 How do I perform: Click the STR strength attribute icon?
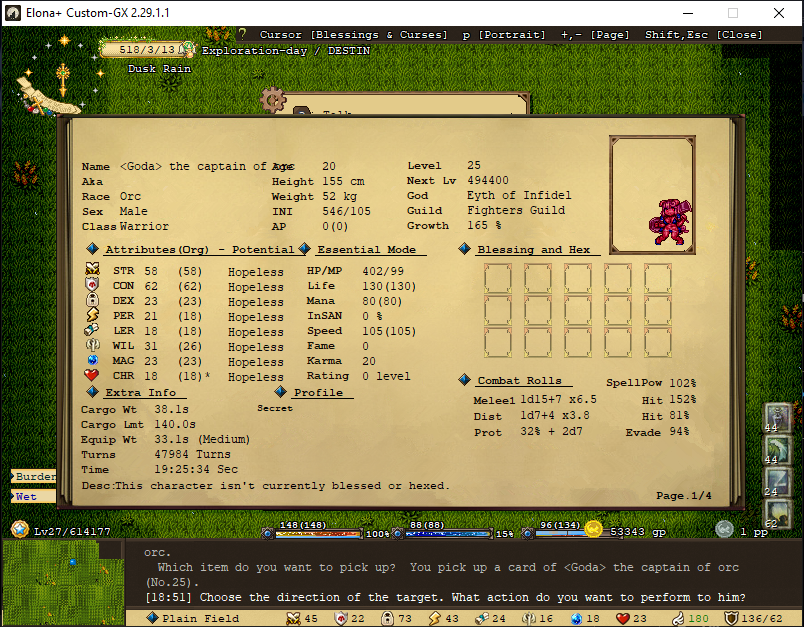pyautogui.click(x=92, y=269)
